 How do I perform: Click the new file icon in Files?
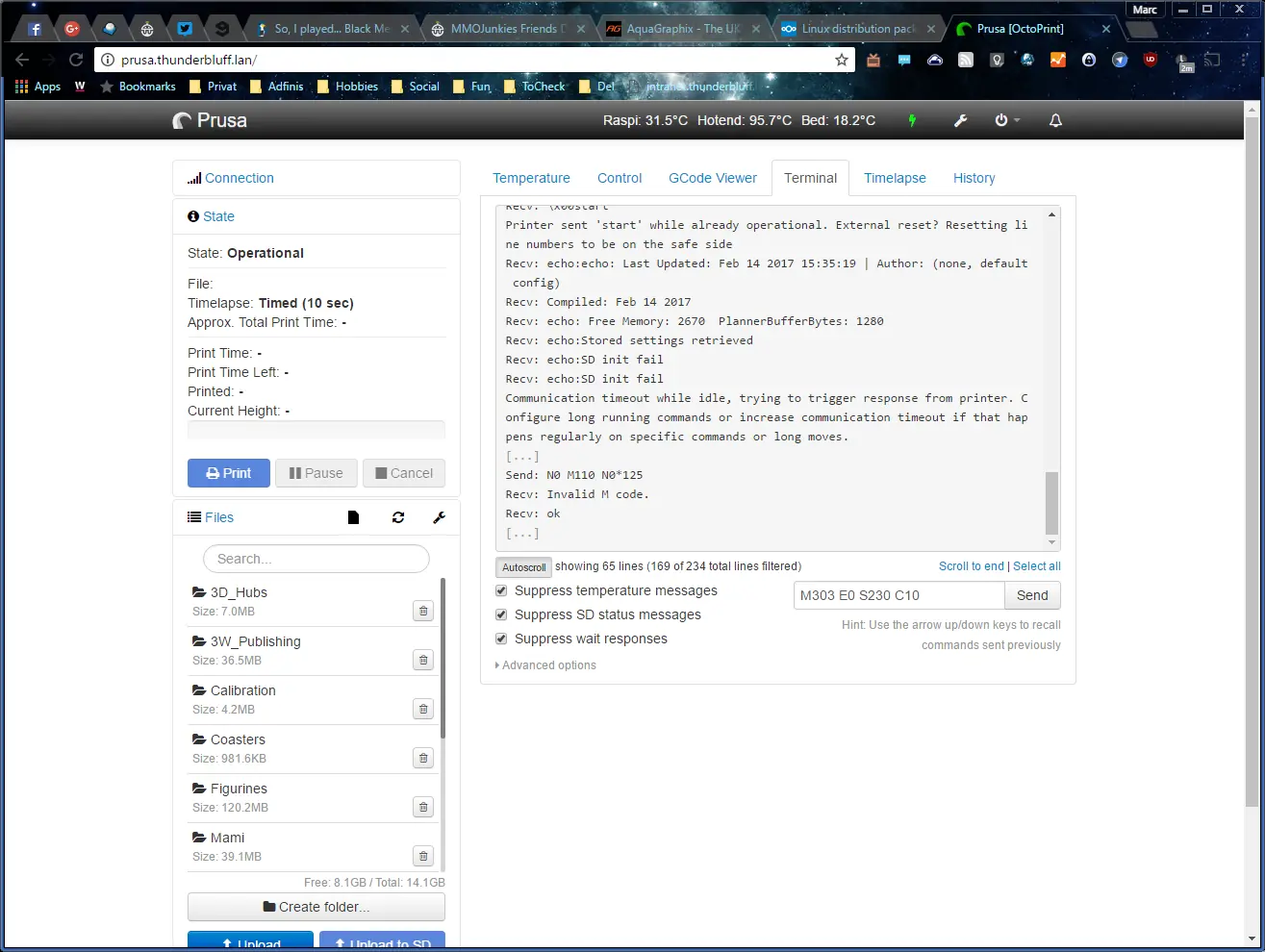pos(353,517)
